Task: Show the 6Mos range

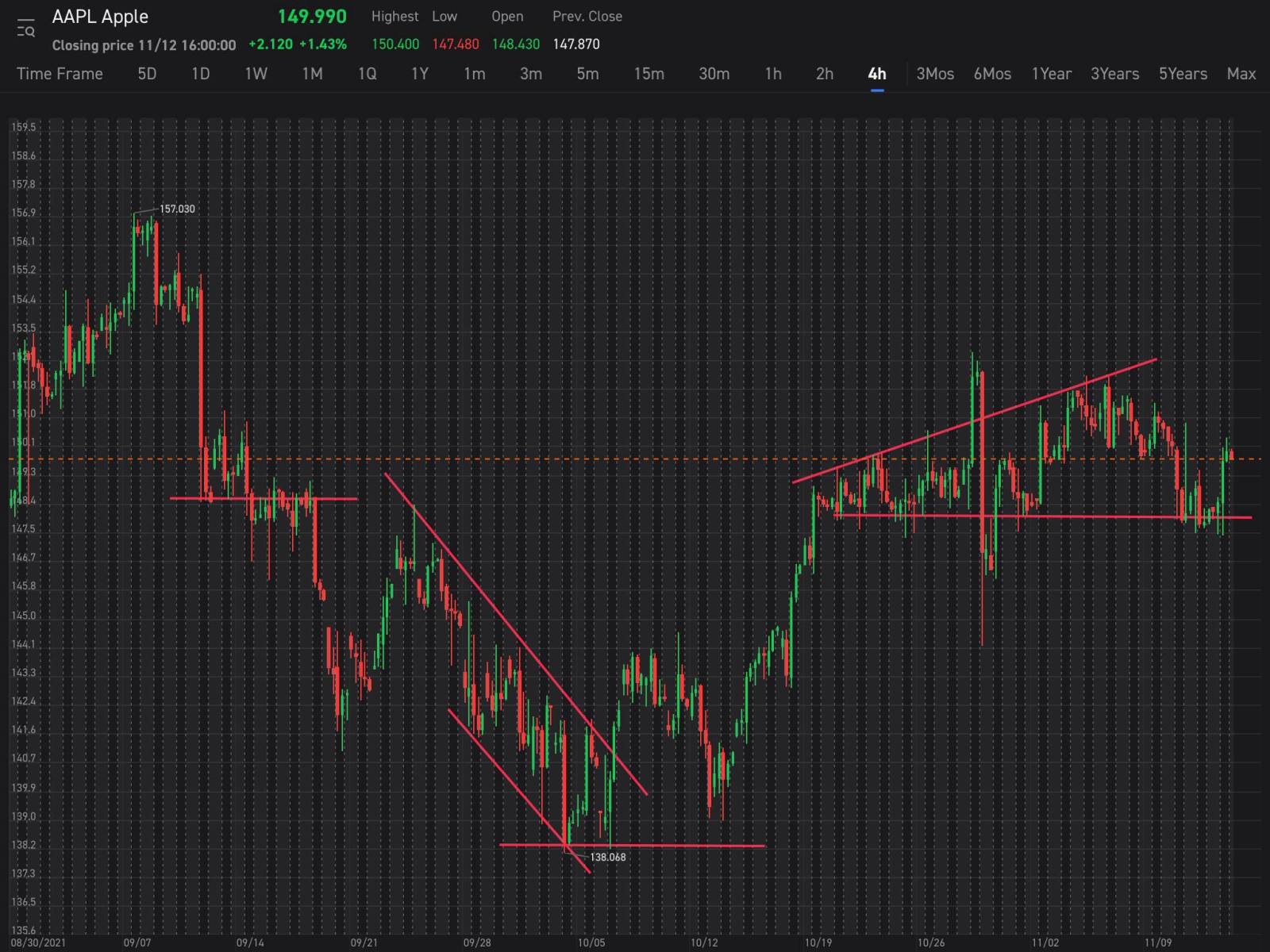Action: pos(992,74)
